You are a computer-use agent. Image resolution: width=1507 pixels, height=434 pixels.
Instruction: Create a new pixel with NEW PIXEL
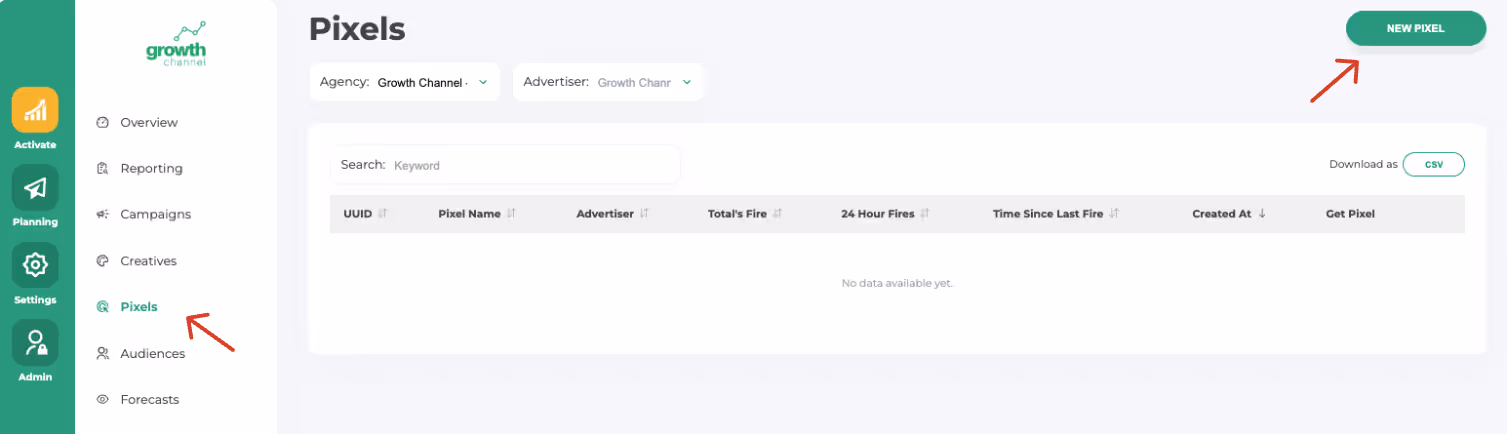pyautogui.click(x=1415, y=29)
